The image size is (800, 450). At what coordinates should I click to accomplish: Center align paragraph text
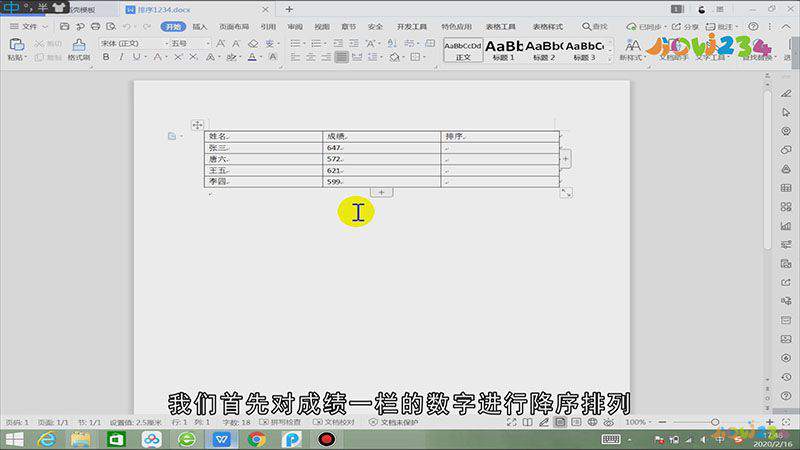click(x=311, y=57)
